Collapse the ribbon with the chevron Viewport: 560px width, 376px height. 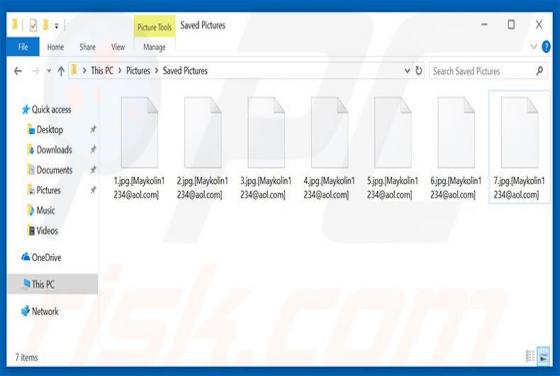pyautogui.click(x=534, y=47)
